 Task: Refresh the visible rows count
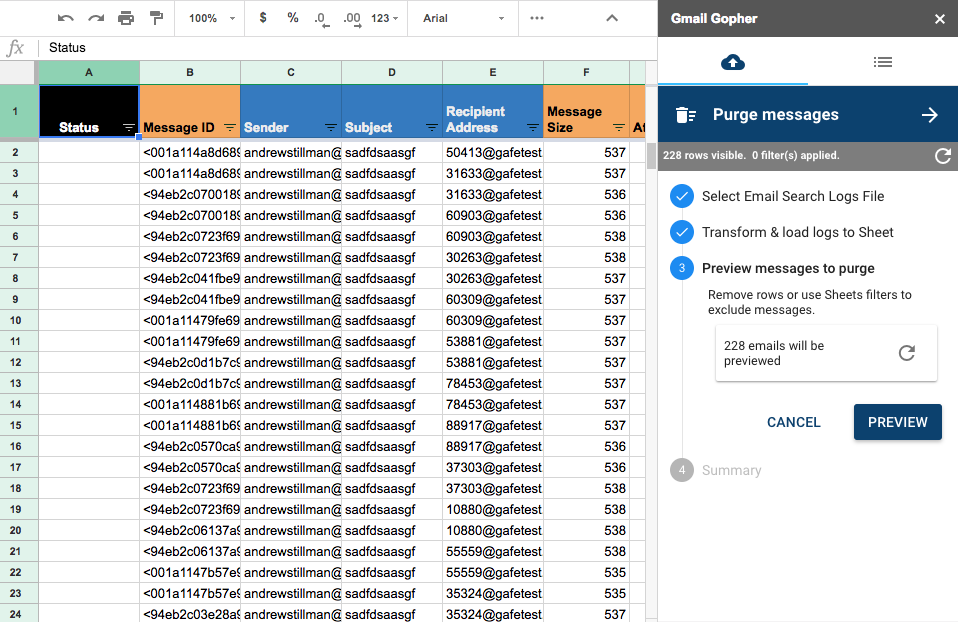(x=942, y=156)
